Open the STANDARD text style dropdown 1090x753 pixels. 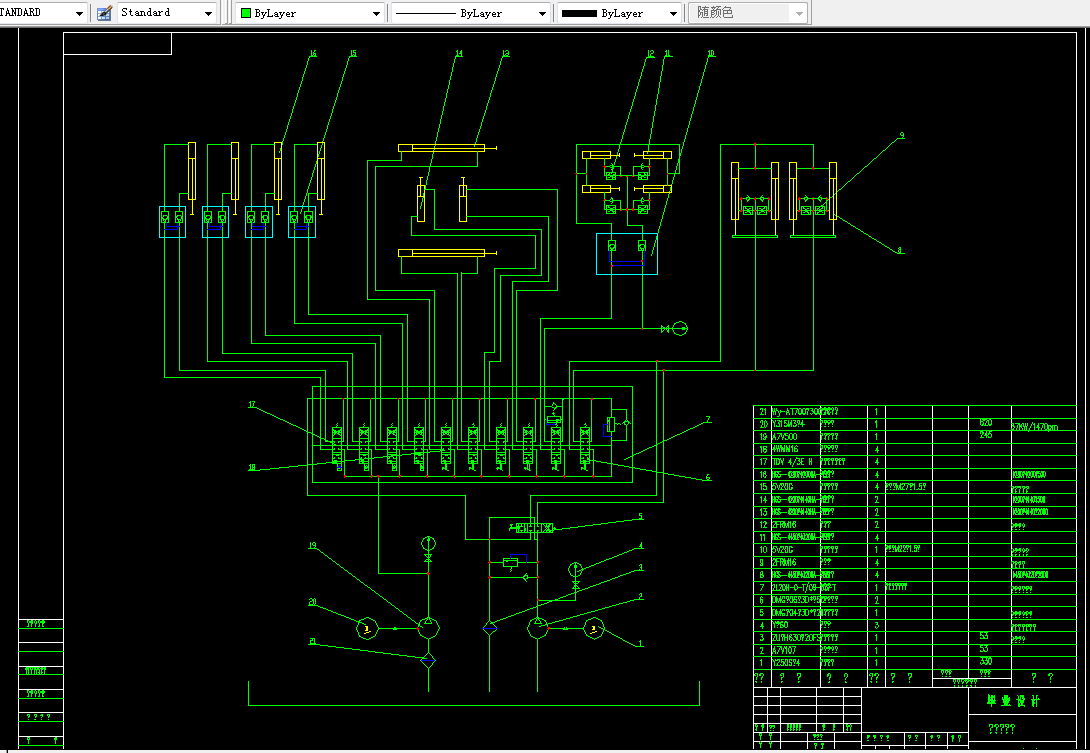coord(42,13)
